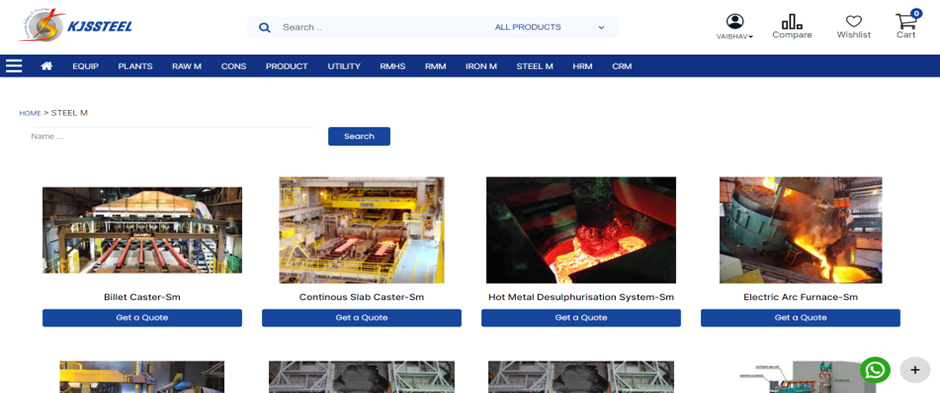The image size is (940, 393).
Task: Click the KJSSTEEL logo
Action: 75,25
